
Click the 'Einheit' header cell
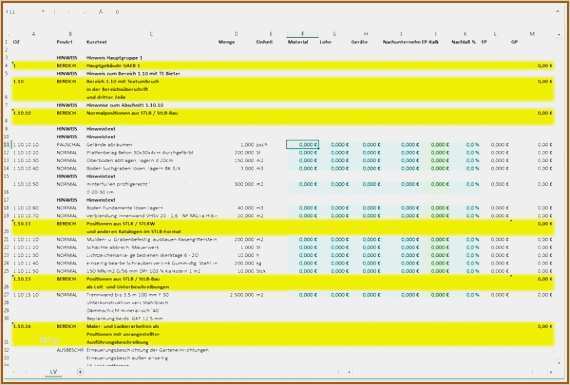point(264,42)
